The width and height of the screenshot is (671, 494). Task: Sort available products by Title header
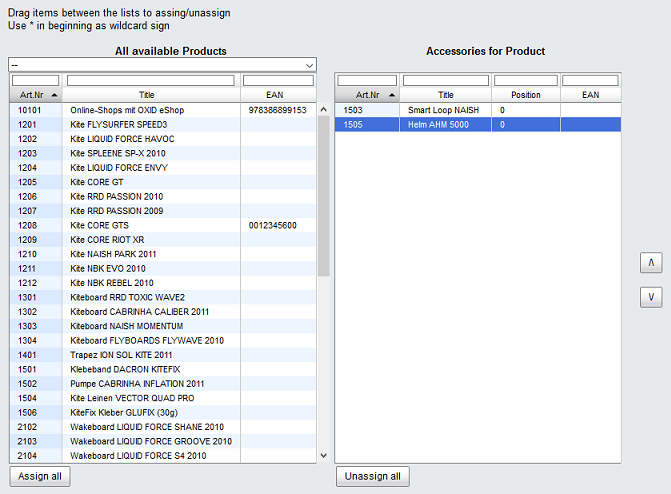pos(151,95)
